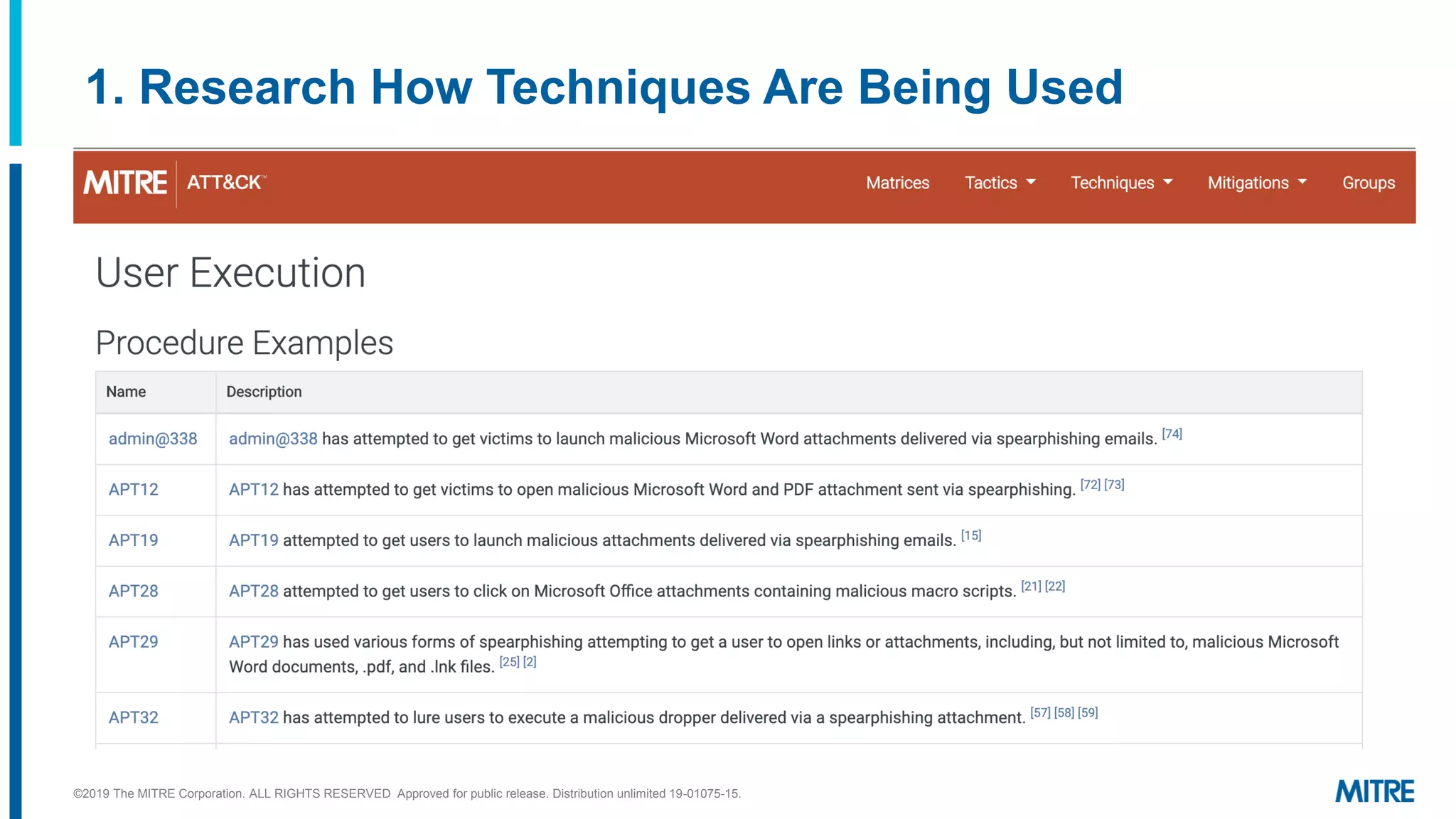Click APT32 link in its description
The image size is (1456, 819).
253,717
